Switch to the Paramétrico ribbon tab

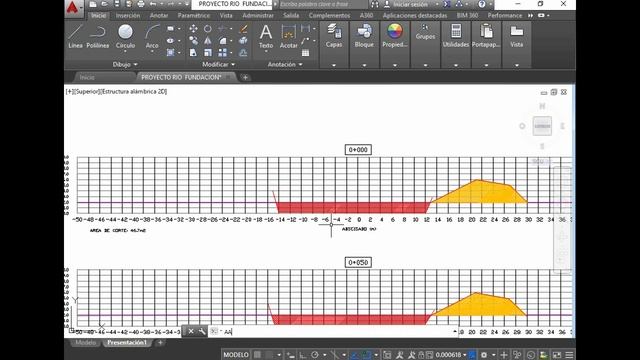pos(193,16)
